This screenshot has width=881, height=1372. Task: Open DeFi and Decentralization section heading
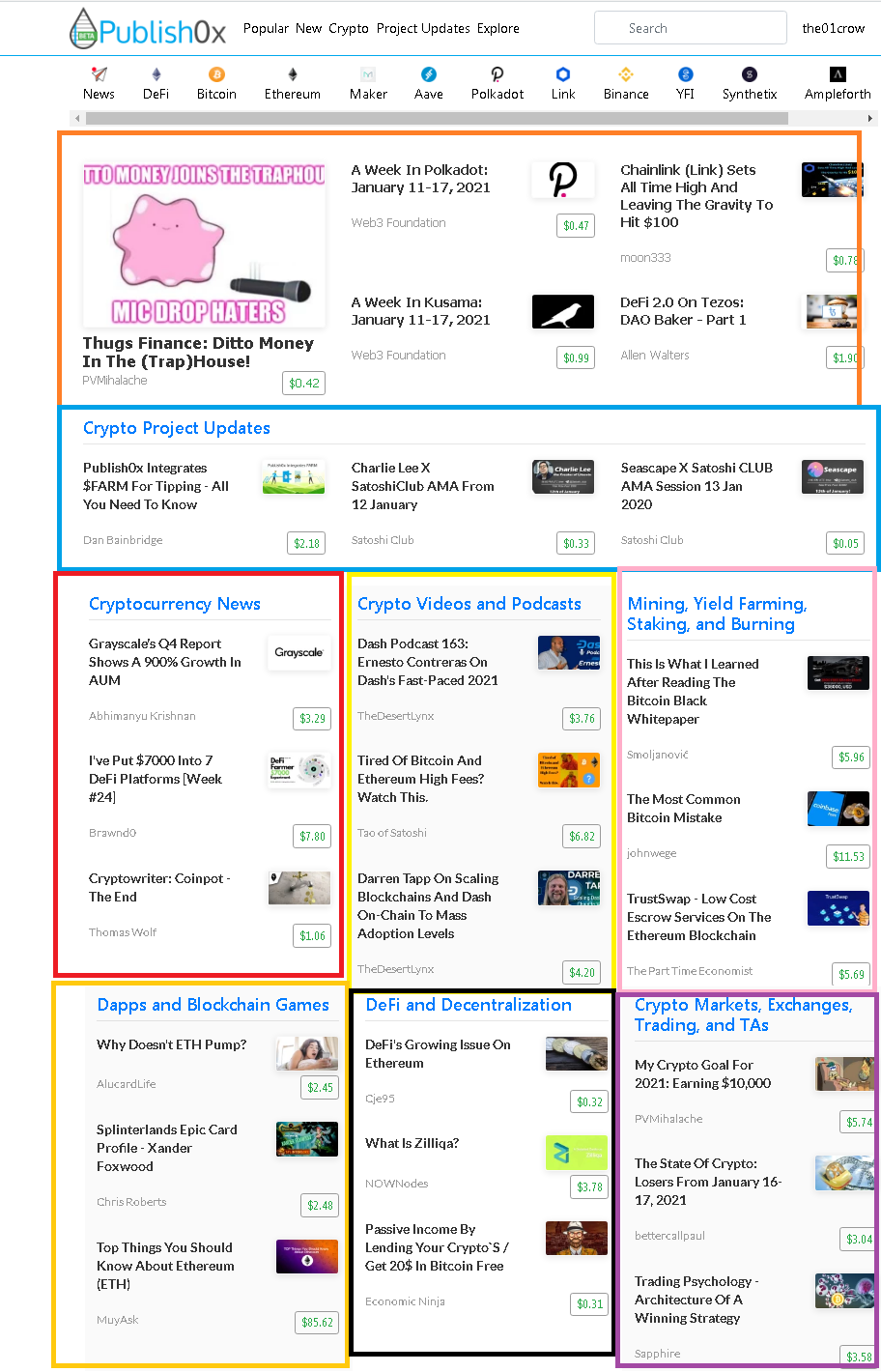coord(469,1005)
